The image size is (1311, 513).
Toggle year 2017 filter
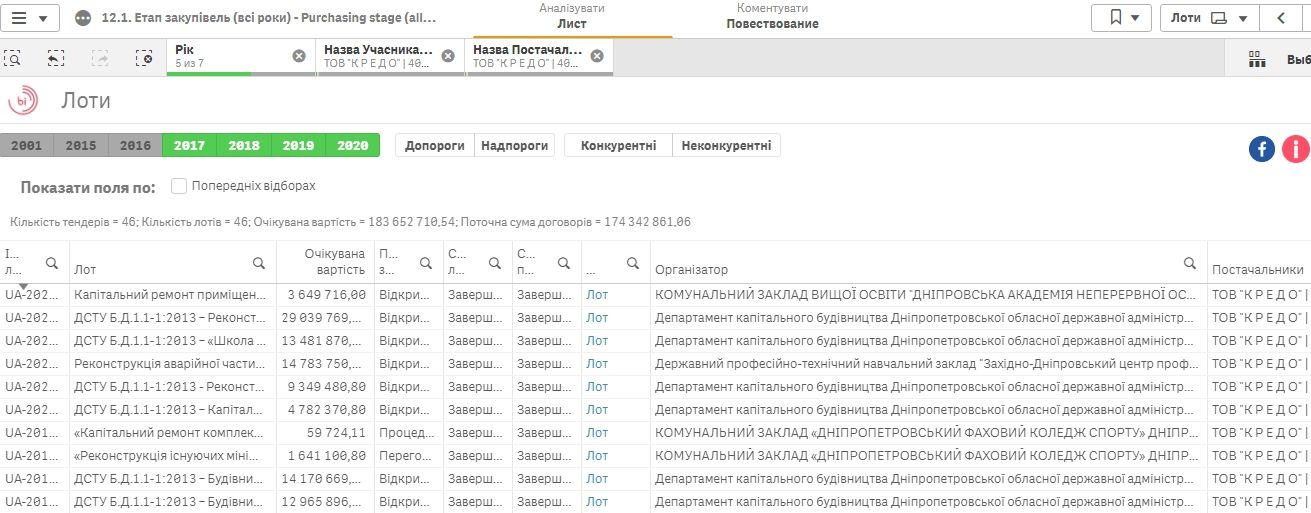pyautogui.click(x=189, y=146)
